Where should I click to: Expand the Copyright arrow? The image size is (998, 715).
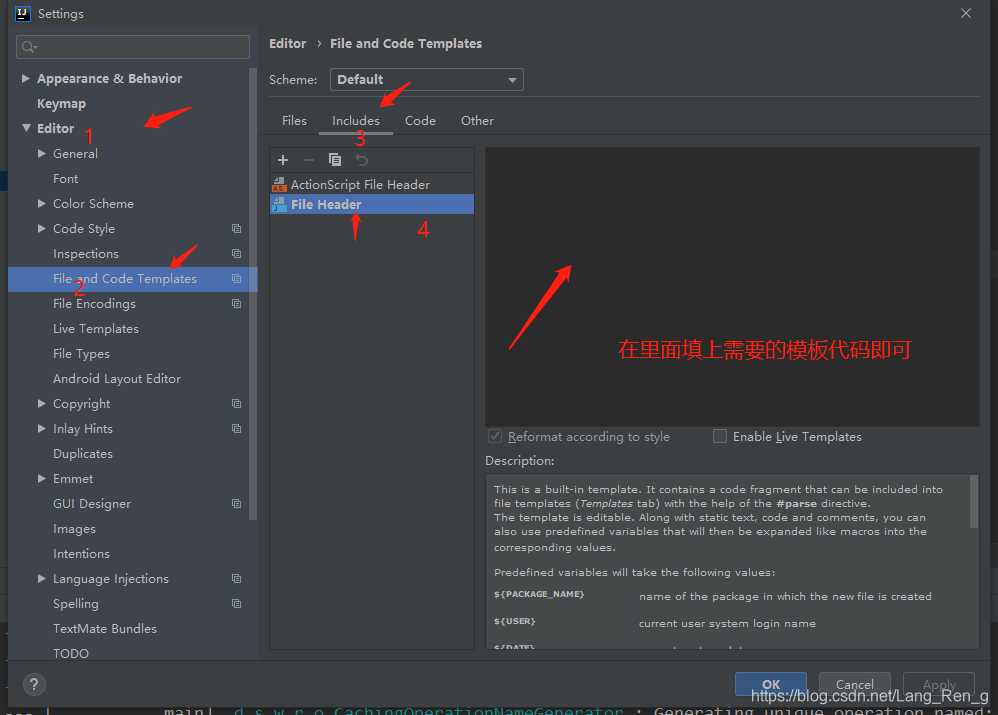(x=41, y=404)
